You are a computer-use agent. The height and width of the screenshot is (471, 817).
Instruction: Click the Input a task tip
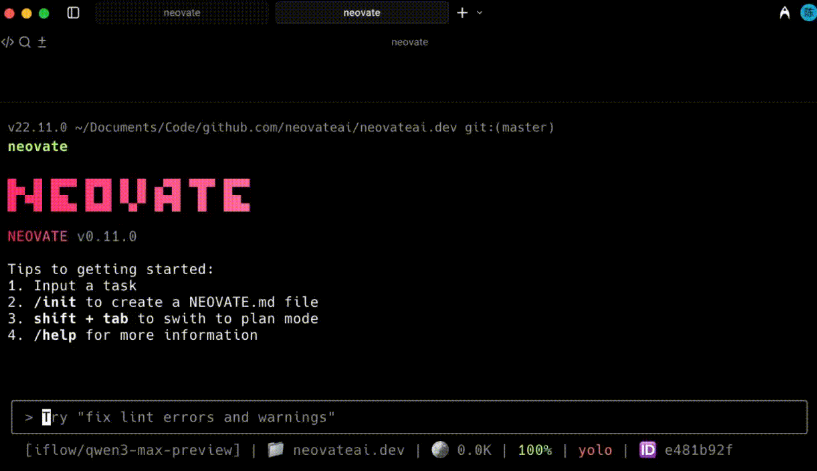click(x=72, y=286)
